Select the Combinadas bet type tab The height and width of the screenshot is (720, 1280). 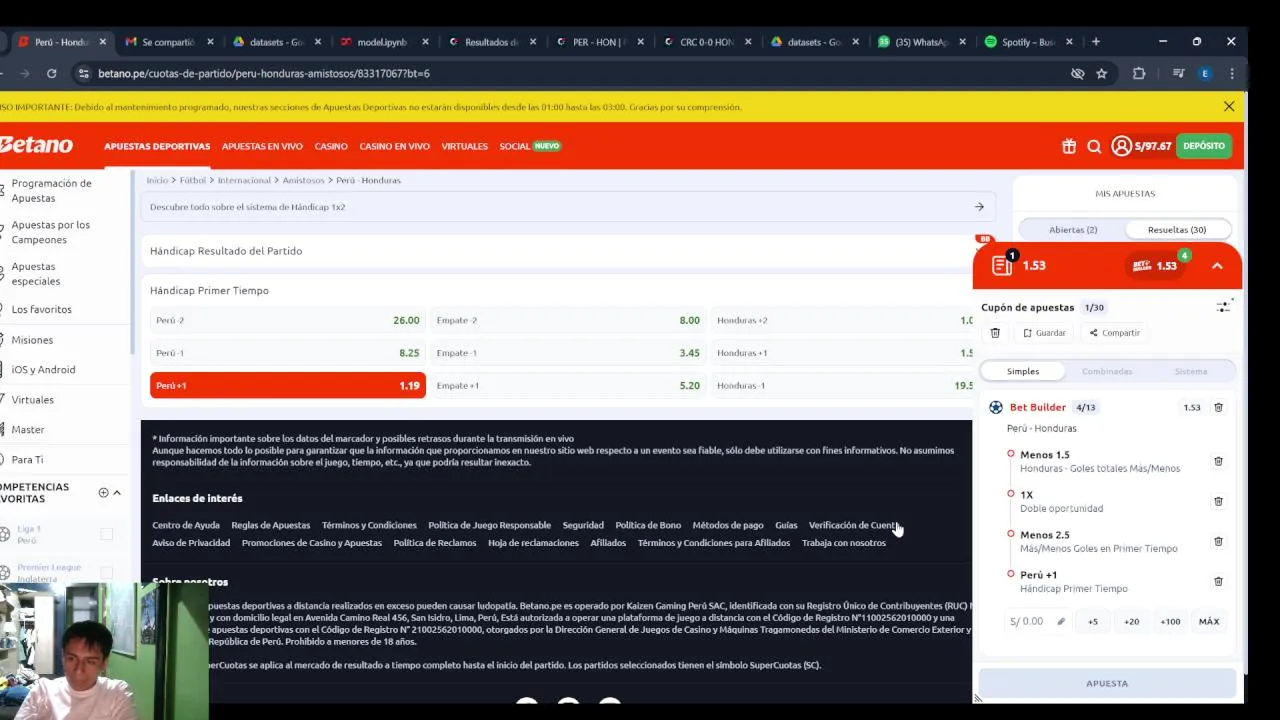1107,371
